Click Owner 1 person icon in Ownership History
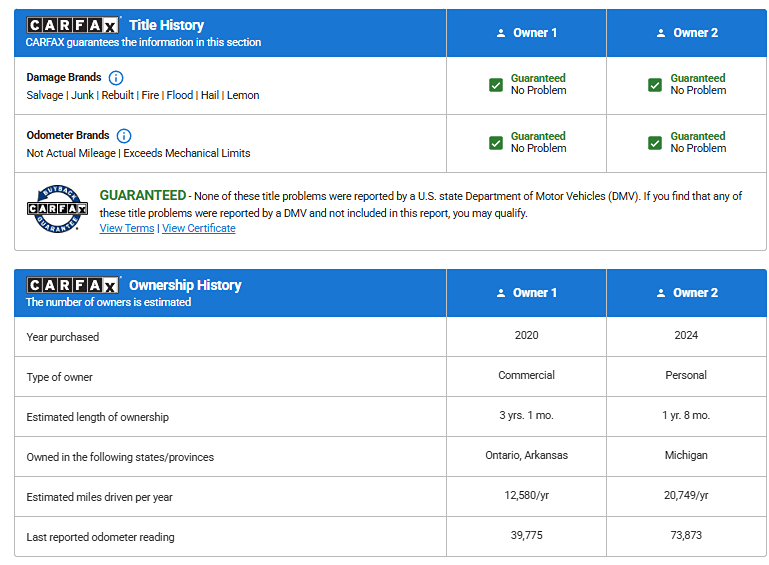 [x=501, y=293]
